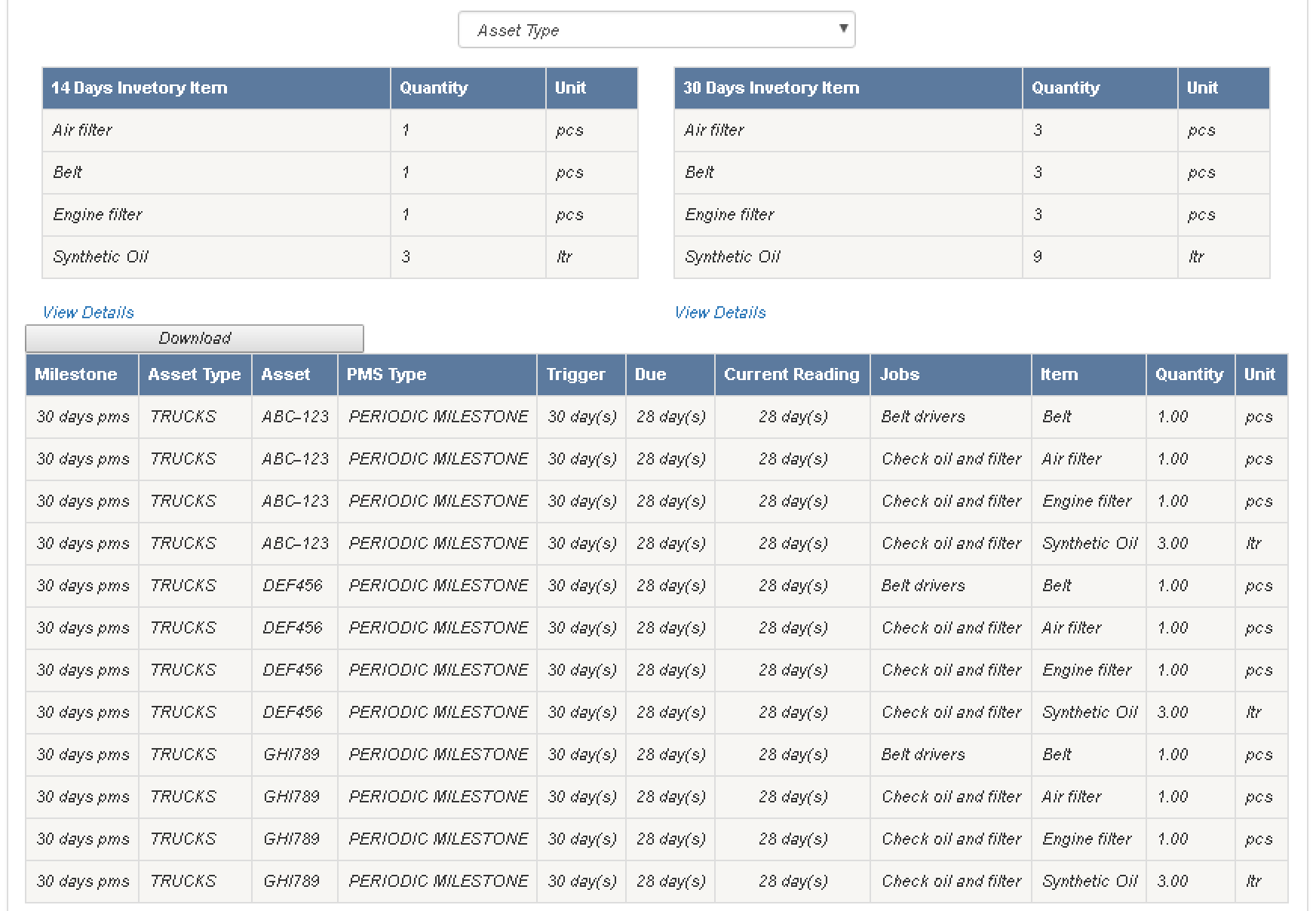The height and width of the screenshot is (911, 1316).
Task: Click Belt in the 30 Days table
Action: click(x=699, y=173)
